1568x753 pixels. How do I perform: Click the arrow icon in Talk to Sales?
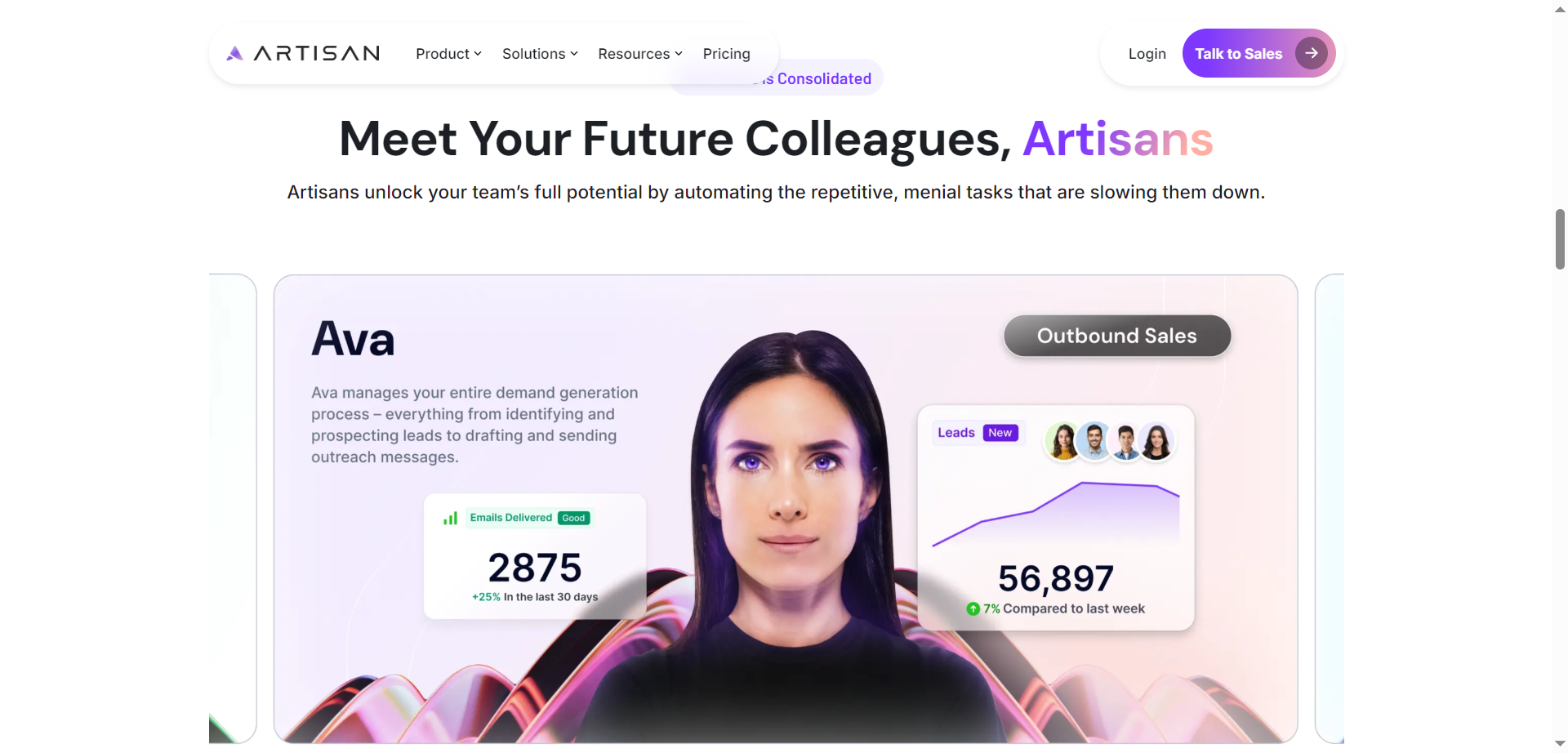pyautogui.click(x=1311, y=53)
